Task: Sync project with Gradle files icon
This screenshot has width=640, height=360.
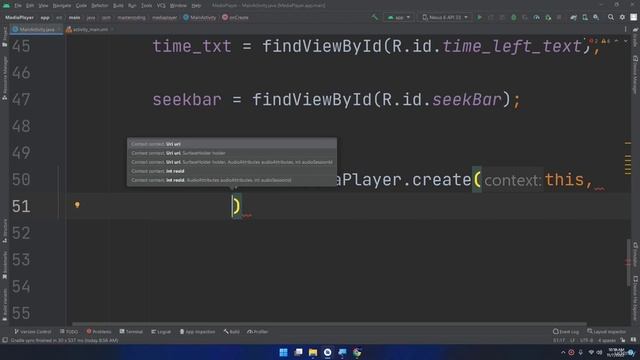Action: (573, 18)
